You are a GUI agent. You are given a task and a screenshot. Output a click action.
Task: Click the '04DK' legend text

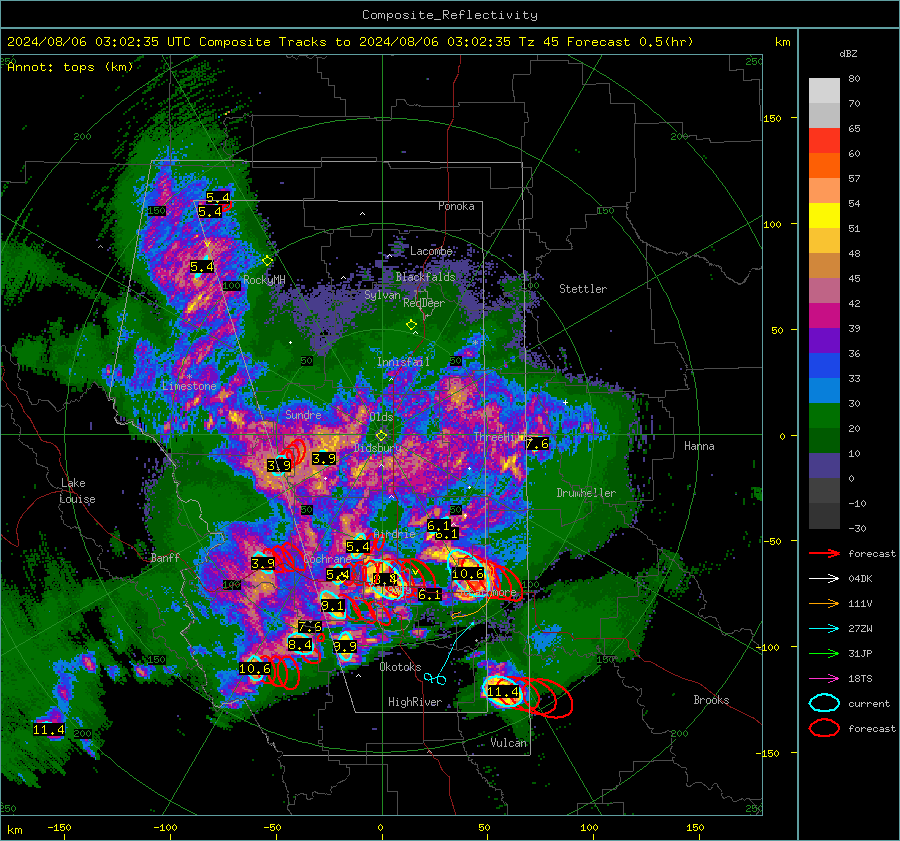coord(860,579)
